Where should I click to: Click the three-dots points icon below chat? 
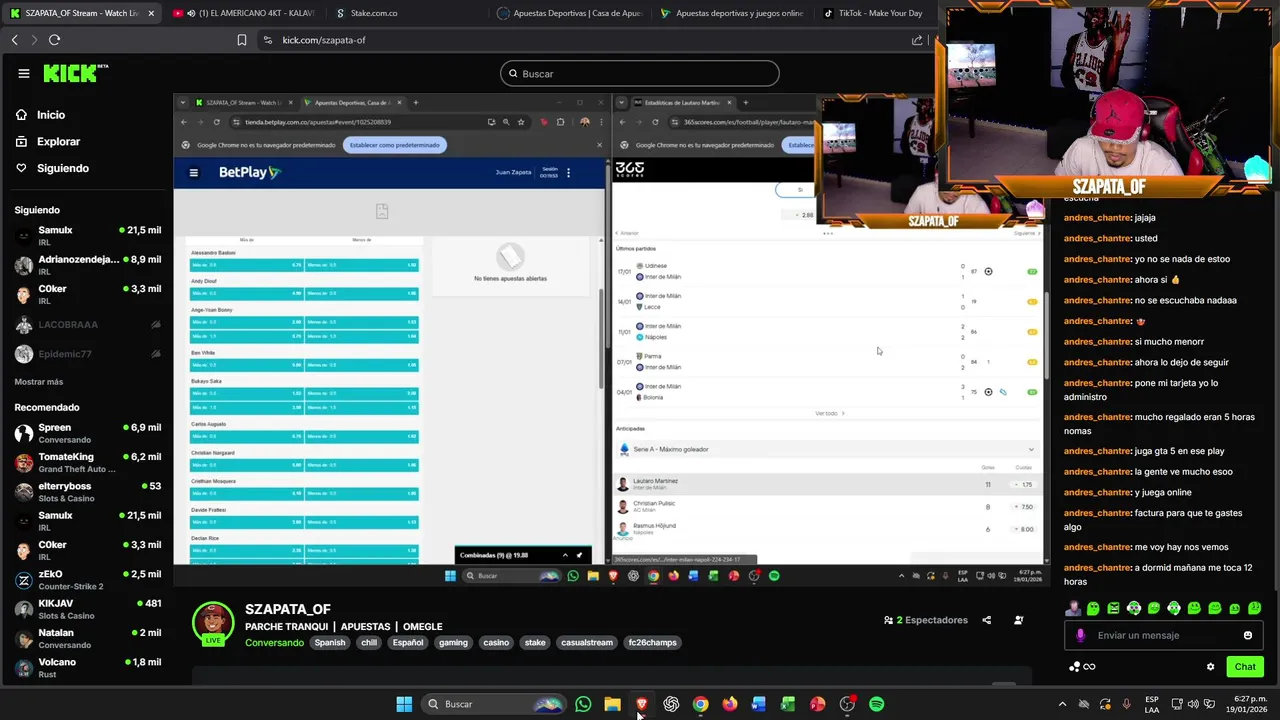click(x=1074, y=667)
